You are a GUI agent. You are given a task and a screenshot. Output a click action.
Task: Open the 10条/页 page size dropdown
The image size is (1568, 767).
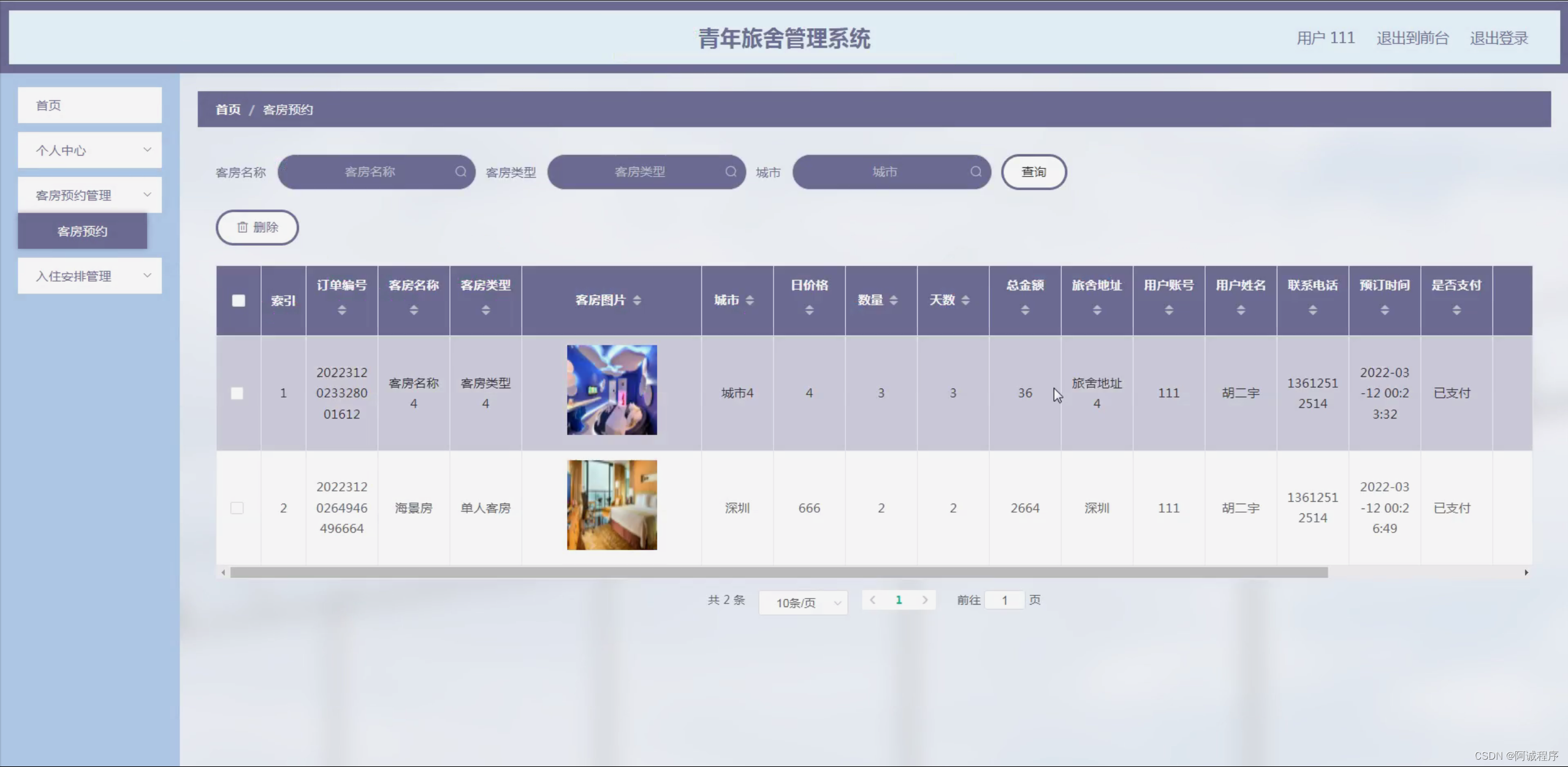tap(803, 603)
